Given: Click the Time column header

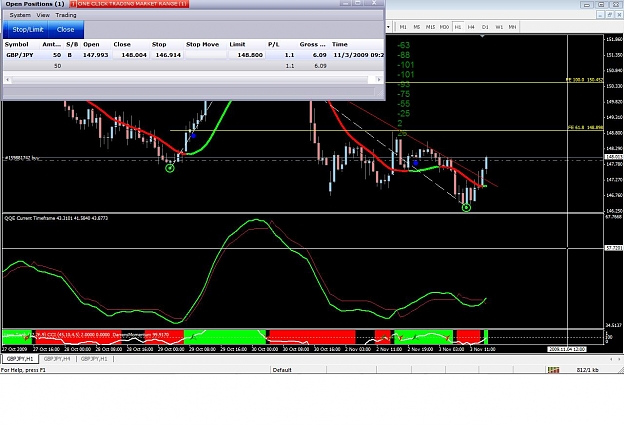Looking at the screenshot, I should tap(340, 44).
